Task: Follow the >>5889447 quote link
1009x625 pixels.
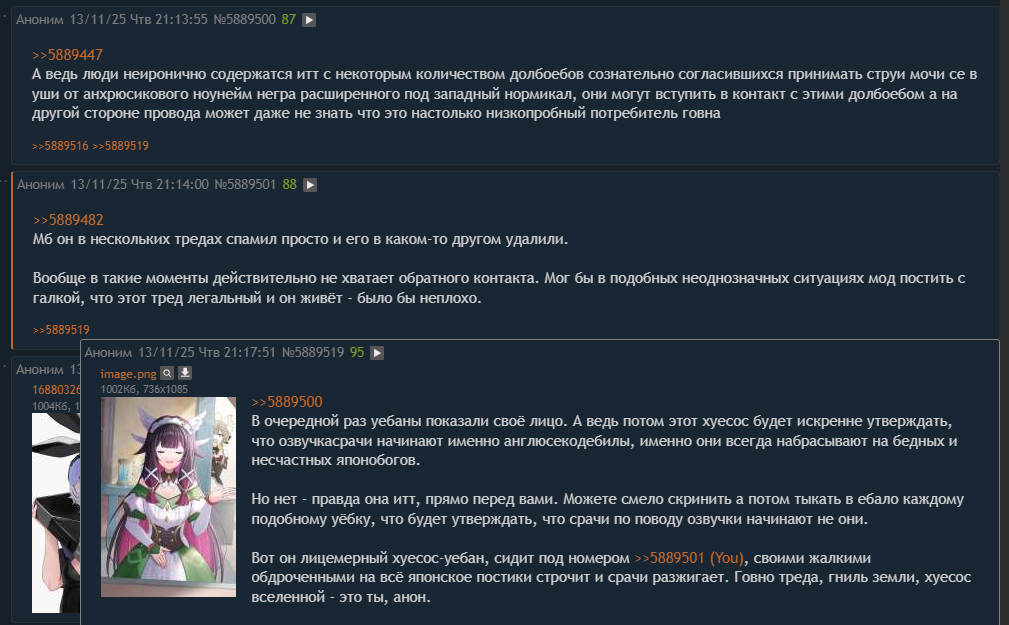Action: tap(68, 55)
